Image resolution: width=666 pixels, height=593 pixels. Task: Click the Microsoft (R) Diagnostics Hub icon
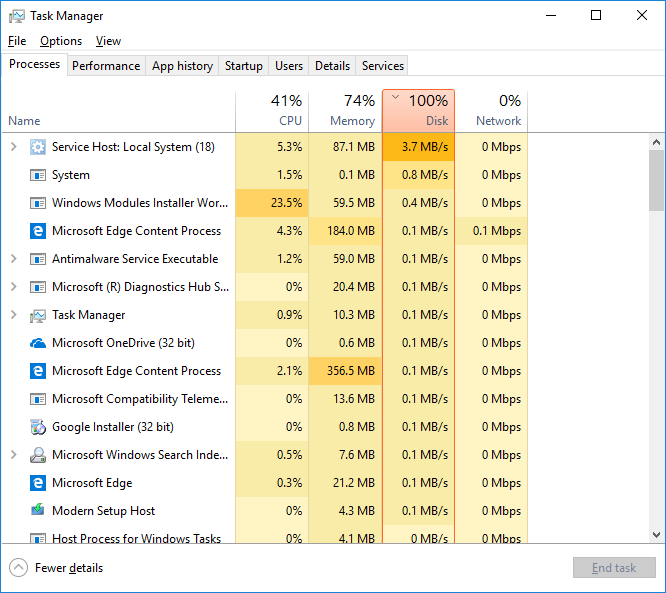[x=38, y=287]
